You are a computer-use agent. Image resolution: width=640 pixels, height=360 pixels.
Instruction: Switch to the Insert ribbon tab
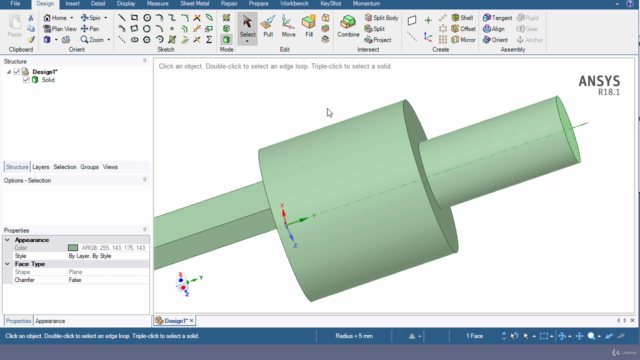tap(72, 4)
